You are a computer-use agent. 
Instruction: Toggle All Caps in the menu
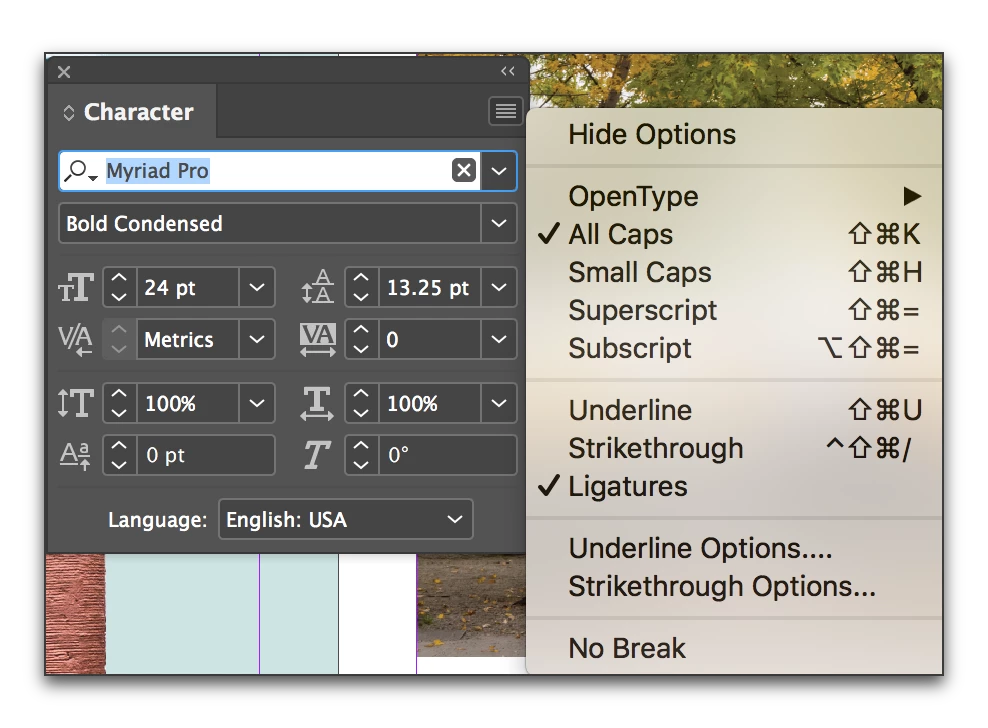coord(621,235)
